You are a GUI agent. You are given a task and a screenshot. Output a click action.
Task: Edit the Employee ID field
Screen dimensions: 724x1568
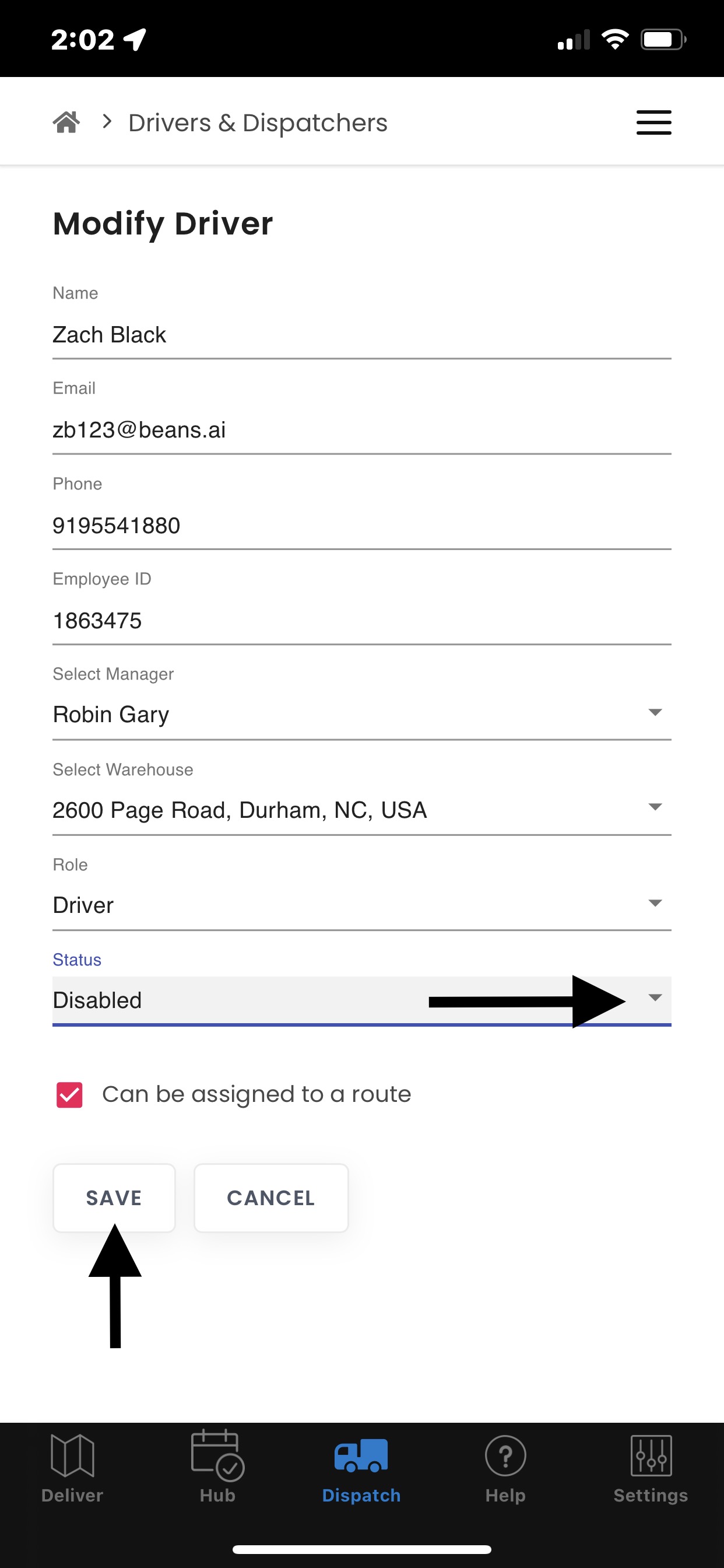[362, 621]
